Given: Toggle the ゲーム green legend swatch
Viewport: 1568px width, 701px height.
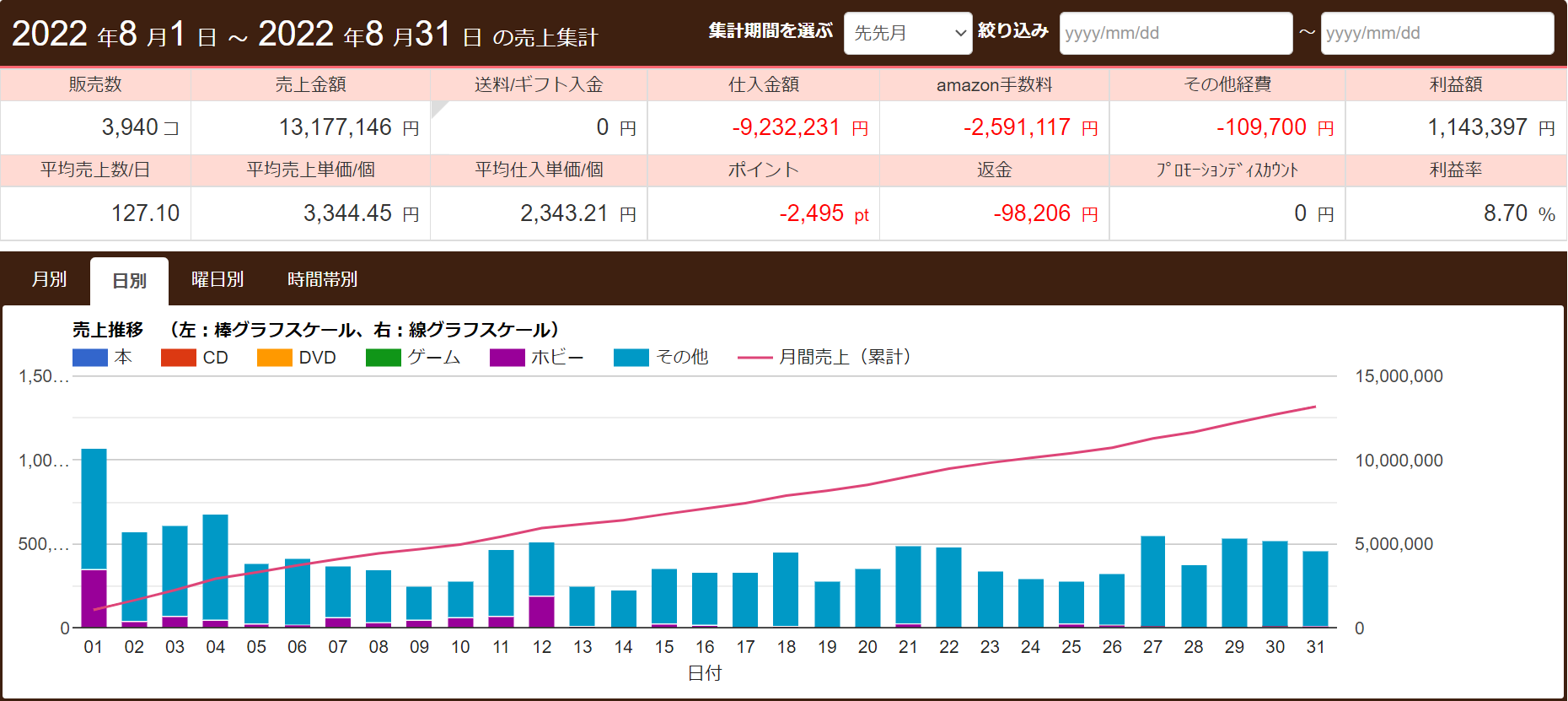Looking at the screenshot, I should 384,358.
